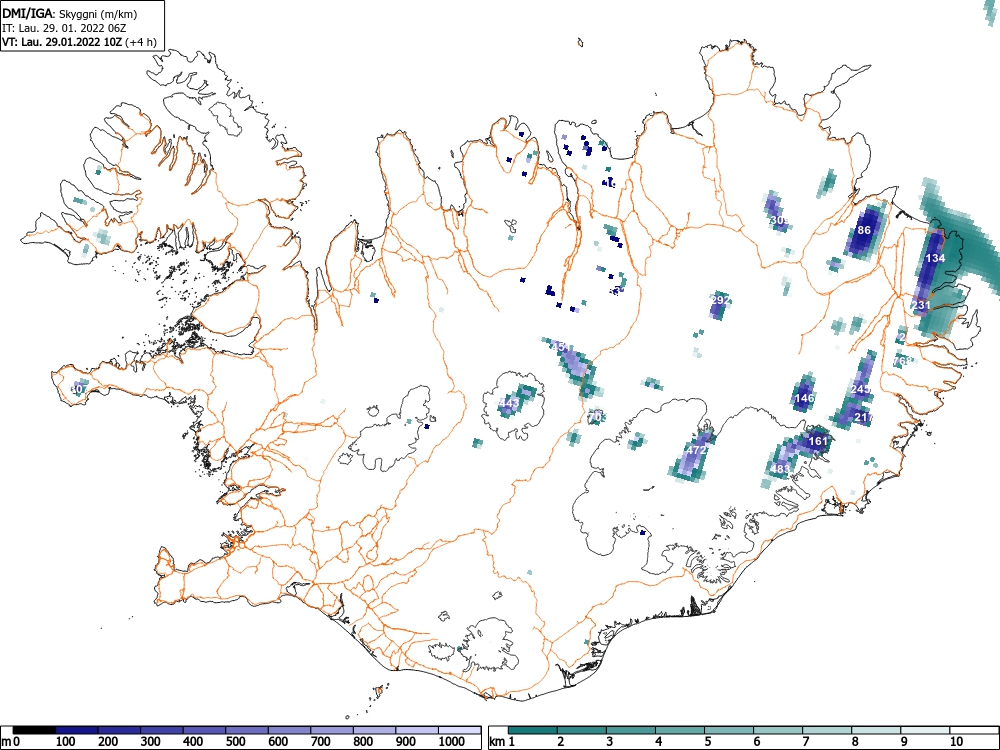This screenshot has height=750, width=1000.
Task: Click the 'm' unit label of the meters legend
Action: [6, 742]
